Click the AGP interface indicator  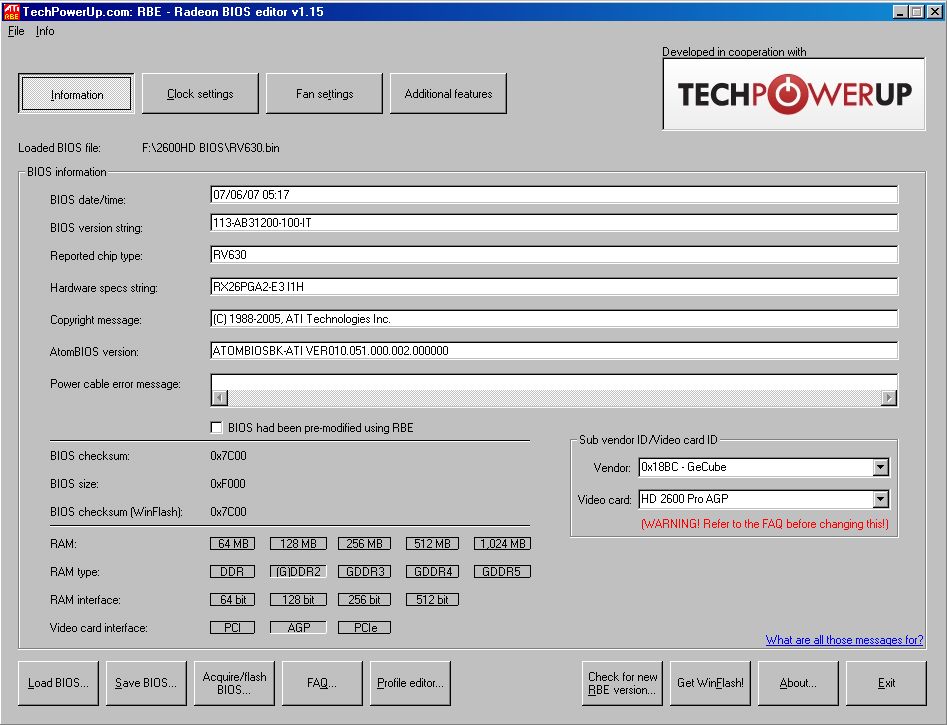tap(298, 628)
